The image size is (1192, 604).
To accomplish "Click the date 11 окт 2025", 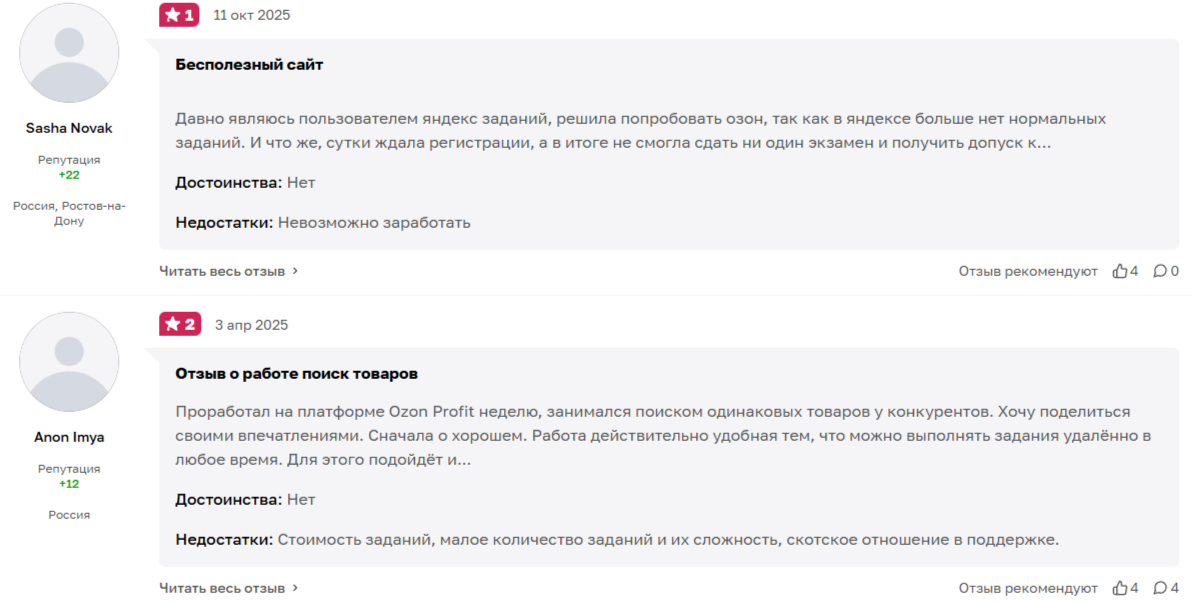I will pyautogui.click(x=250, y=15).
